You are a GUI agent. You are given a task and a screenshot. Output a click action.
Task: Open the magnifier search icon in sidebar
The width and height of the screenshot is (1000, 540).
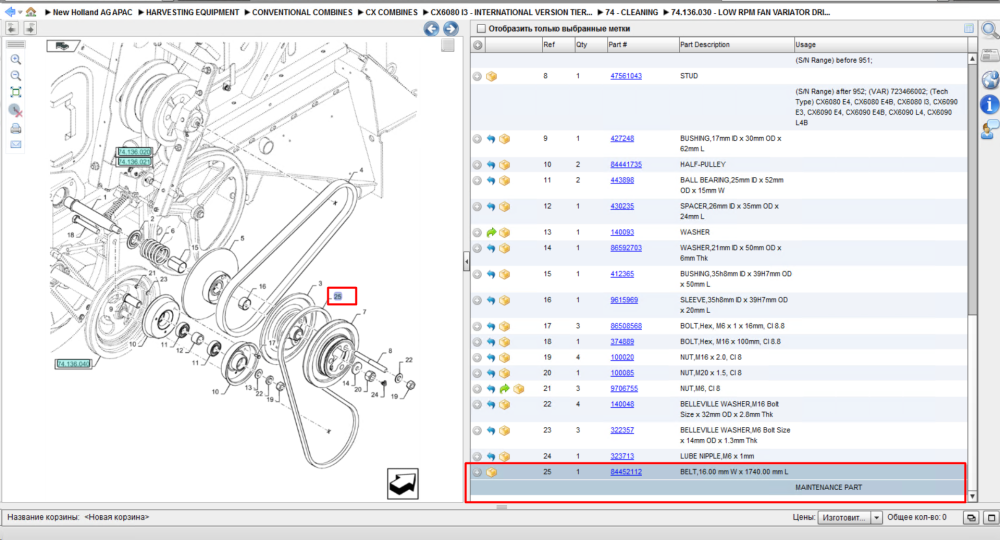pos(990,29)
